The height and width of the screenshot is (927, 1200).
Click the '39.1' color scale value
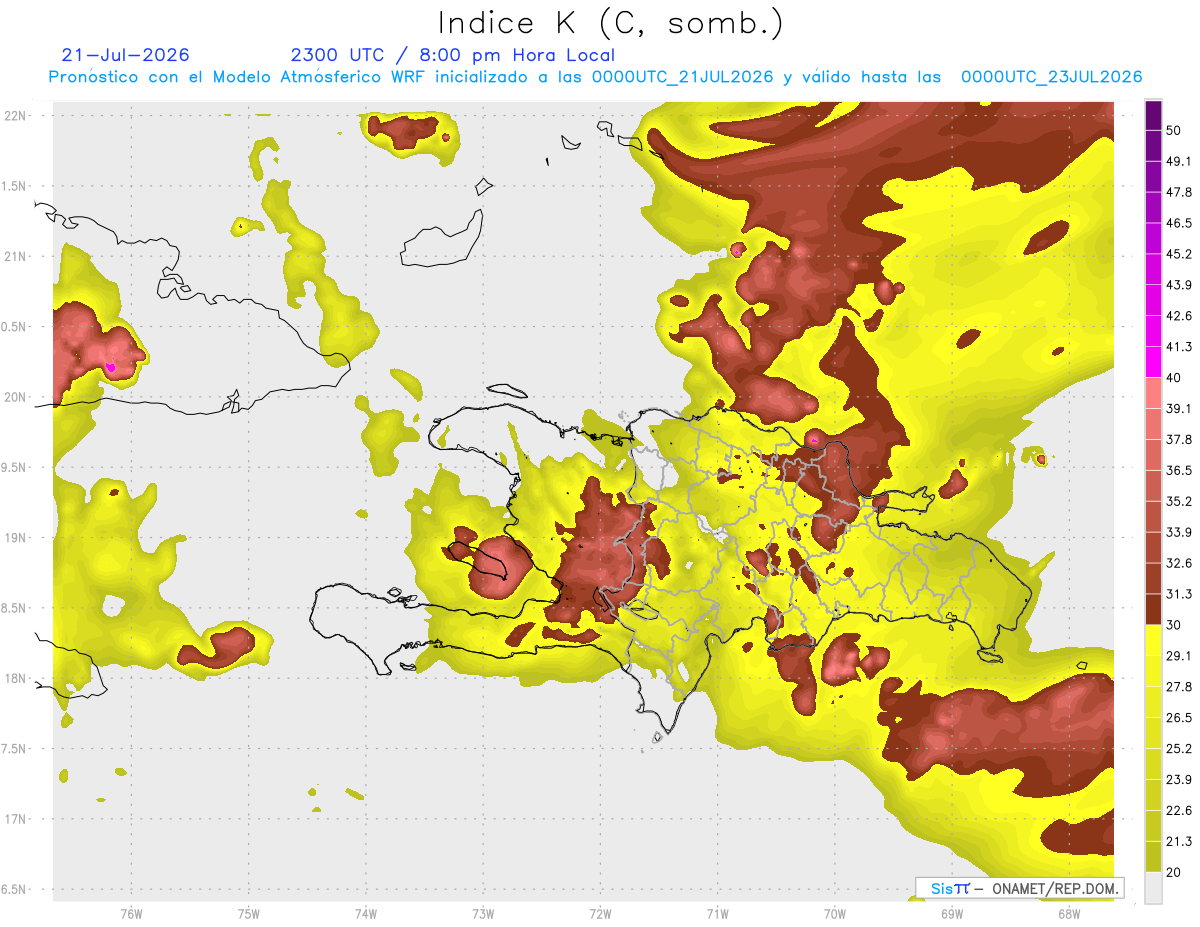coord(1179,408)
